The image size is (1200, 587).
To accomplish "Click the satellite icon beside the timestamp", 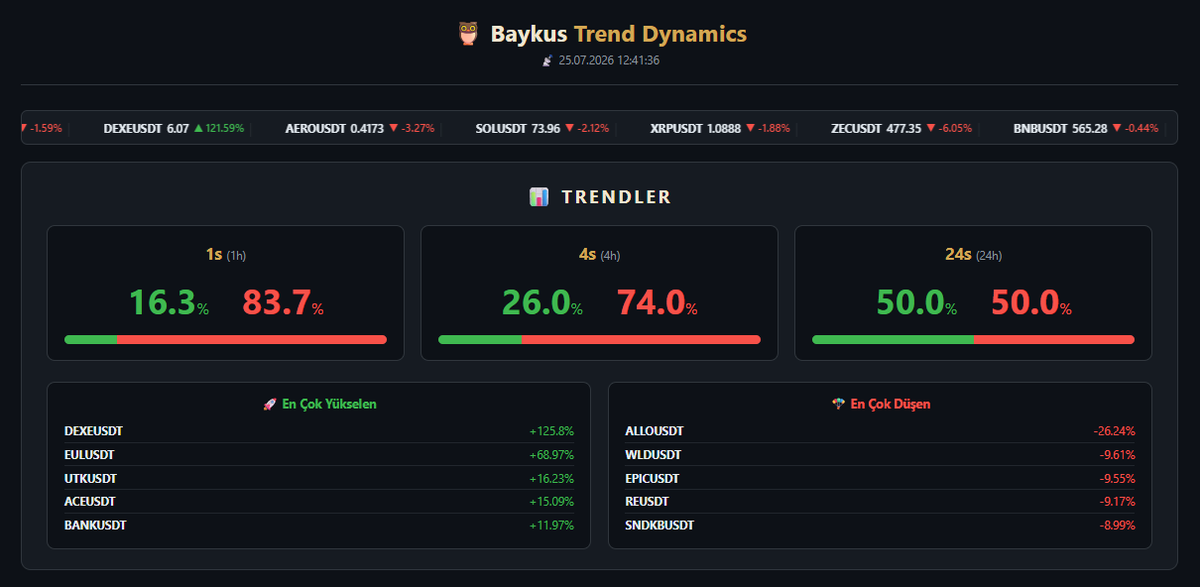I will [547, 60].
